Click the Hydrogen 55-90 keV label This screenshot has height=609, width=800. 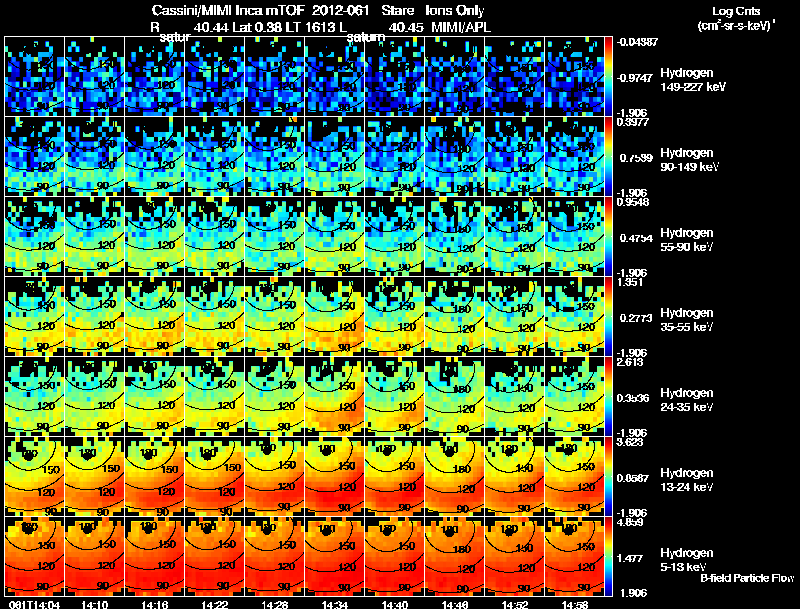tap(687, 240)
